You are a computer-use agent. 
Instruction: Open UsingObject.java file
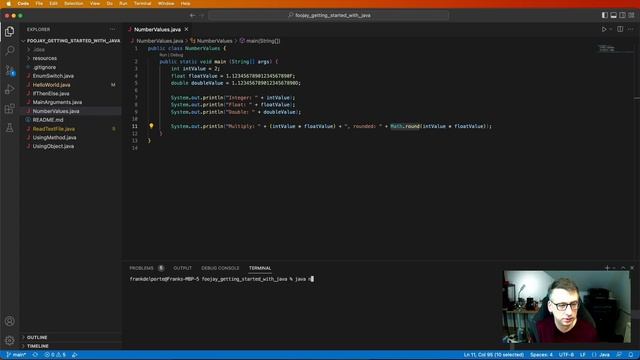70,146
